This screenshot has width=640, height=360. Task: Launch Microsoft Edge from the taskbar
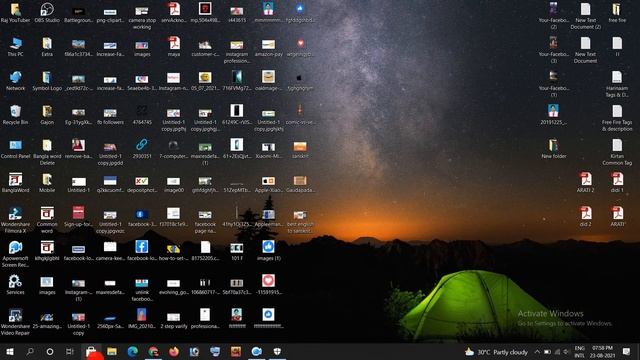click(133, 351)
